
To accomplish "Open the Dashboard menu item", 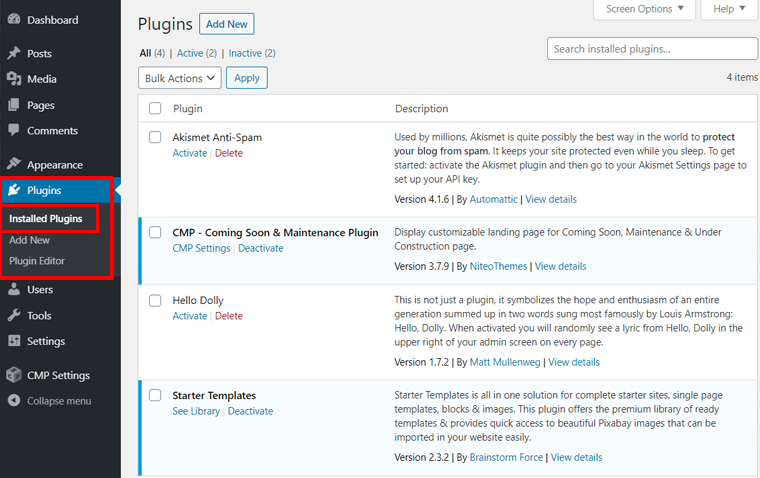I will pyautogui.click(x=52, y=20).
